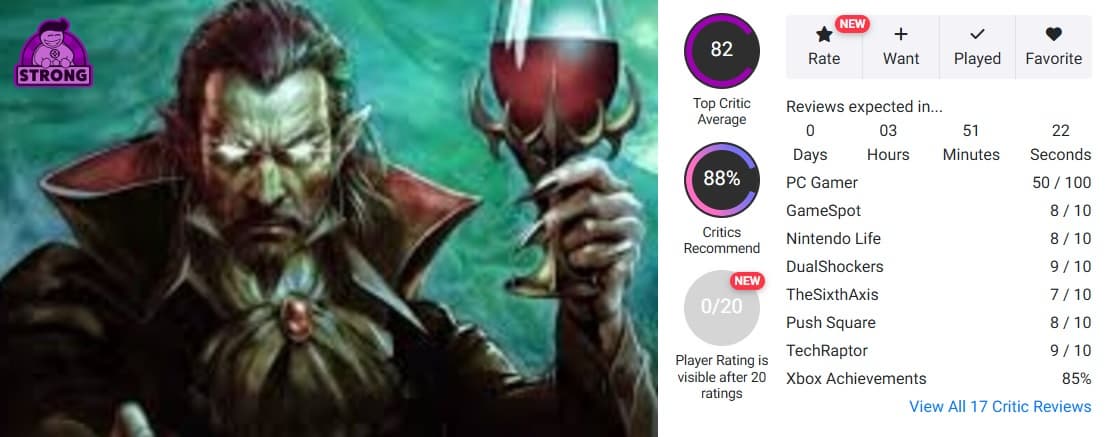Click the vampire game cover artwork
Viewport: 1106px width, 437px height.
pos(329,218)
